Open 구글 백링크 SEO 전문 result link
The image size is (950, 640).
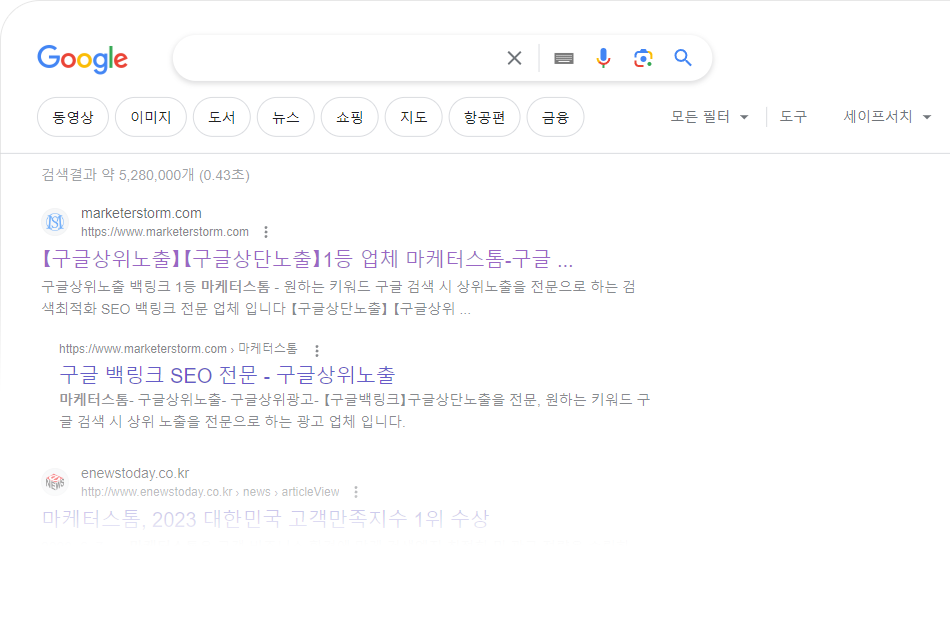227,375
